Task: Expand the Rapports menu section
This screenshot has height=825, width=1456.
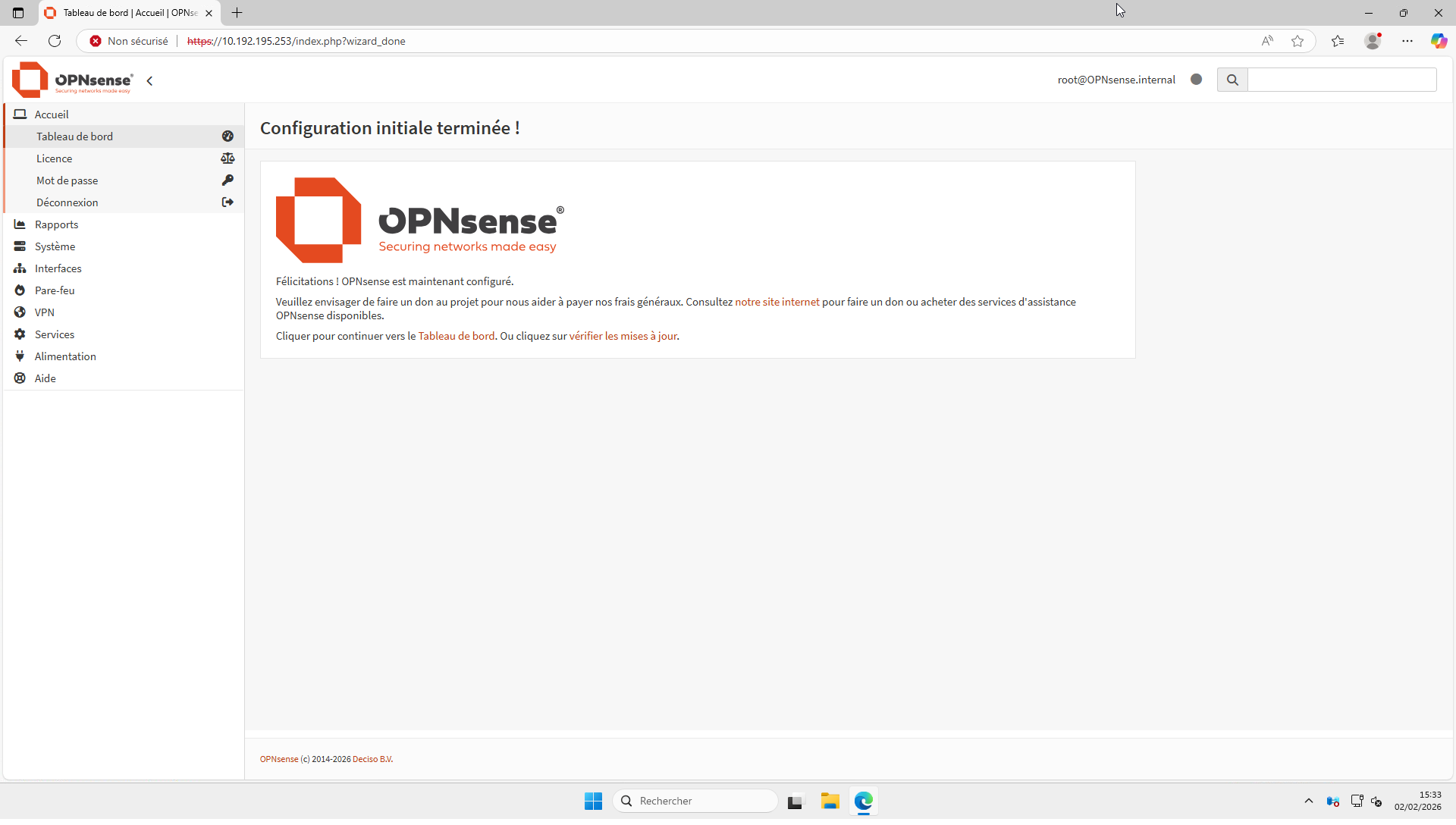Action: click(x=56, y=224)
